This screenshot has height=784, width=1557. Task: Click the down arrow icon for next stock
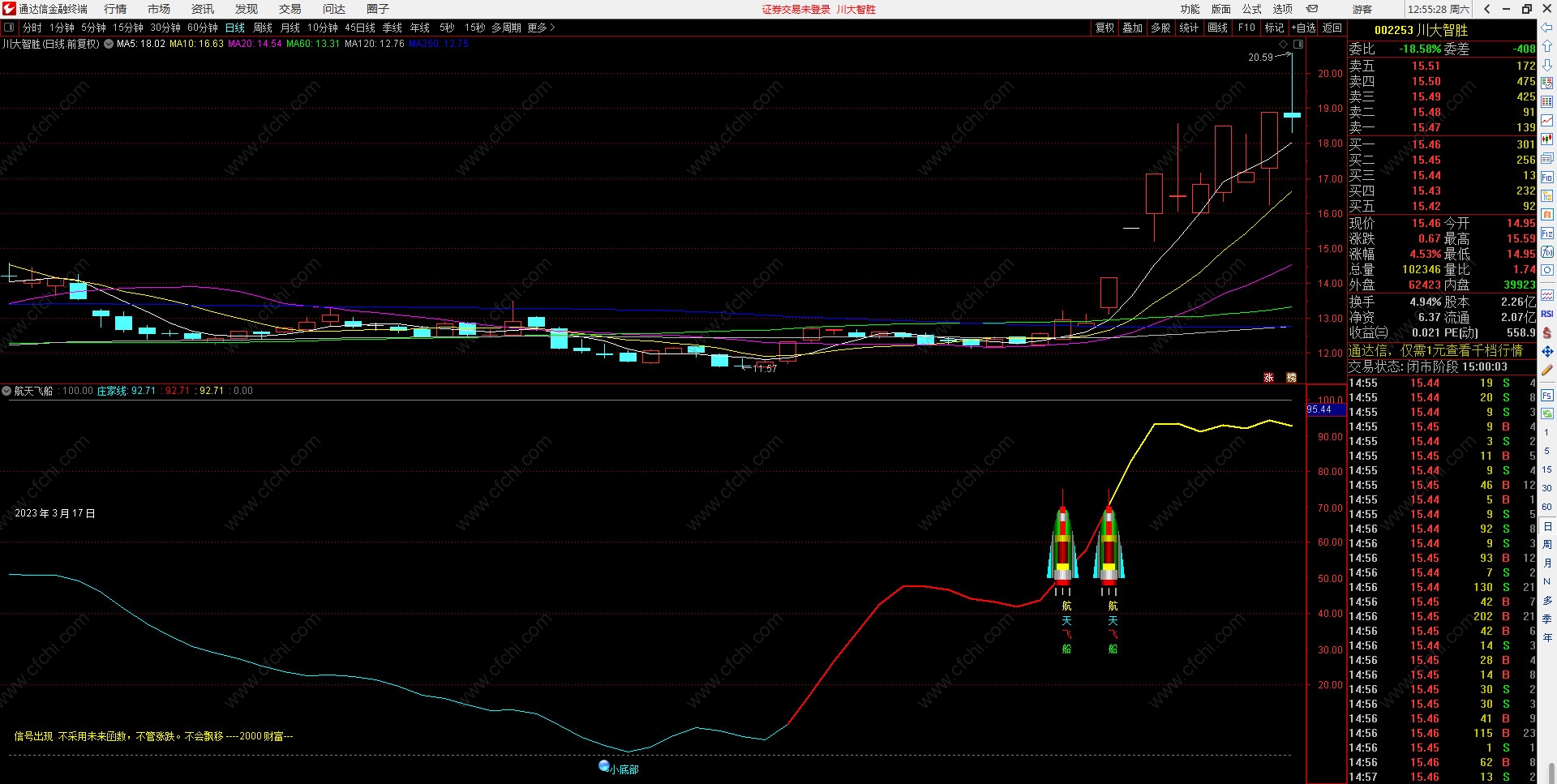point(1547,65)
